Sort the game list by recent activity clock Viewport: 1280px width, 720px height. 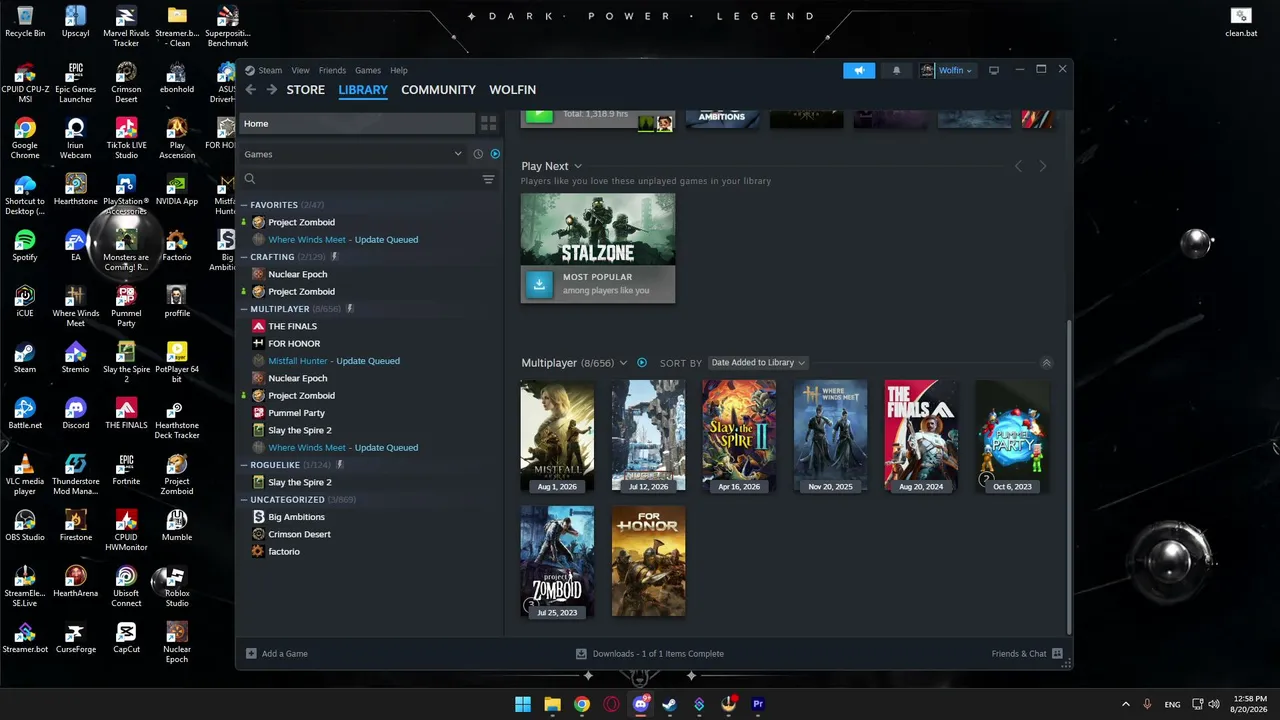click(x=478, y=154)
